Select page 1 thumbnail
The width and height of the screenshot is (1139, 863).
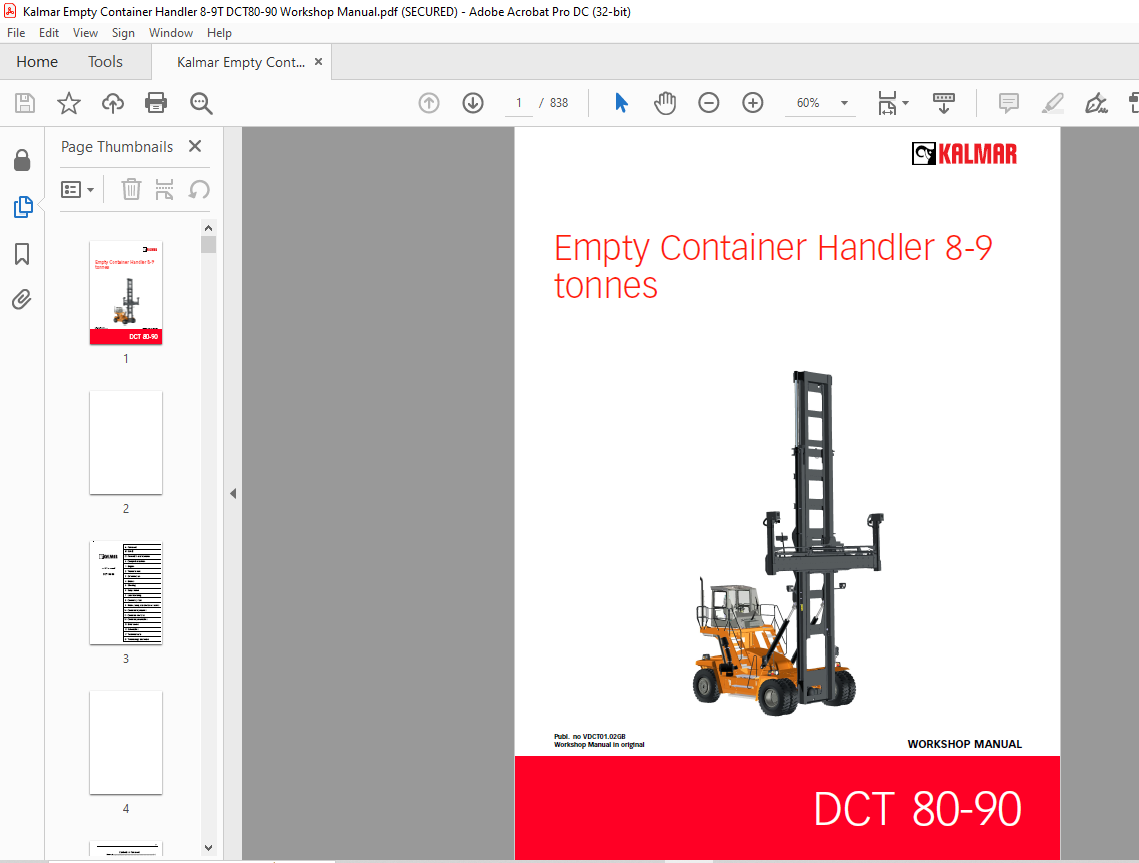[126, 292]
